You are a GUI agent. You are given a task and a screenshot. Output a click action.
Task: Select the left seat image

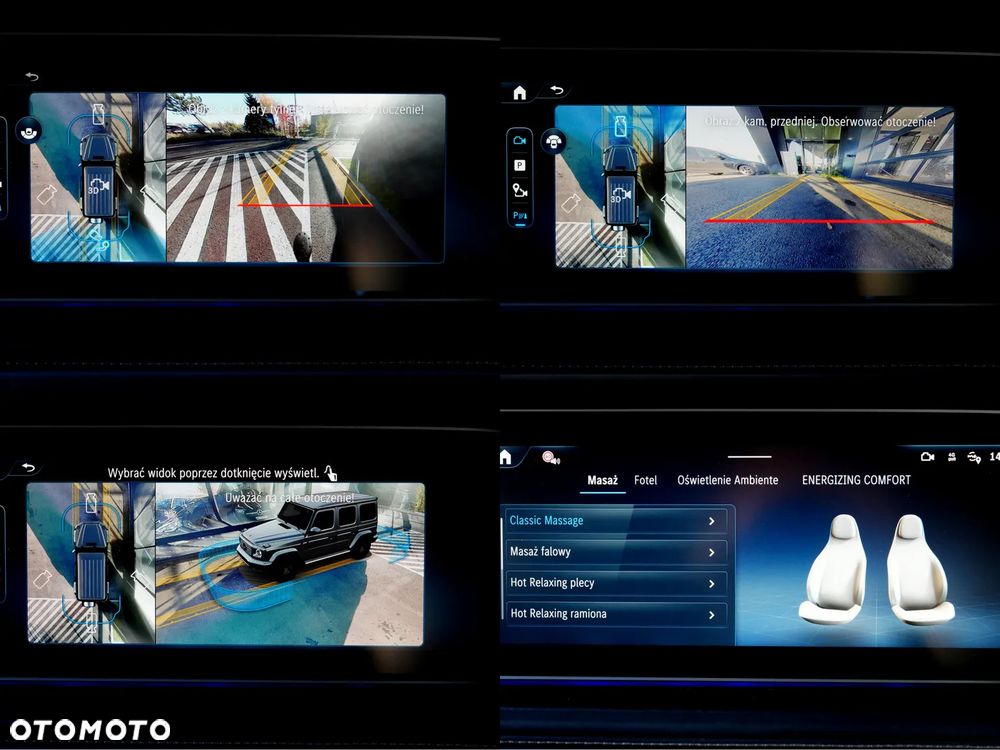835,570
